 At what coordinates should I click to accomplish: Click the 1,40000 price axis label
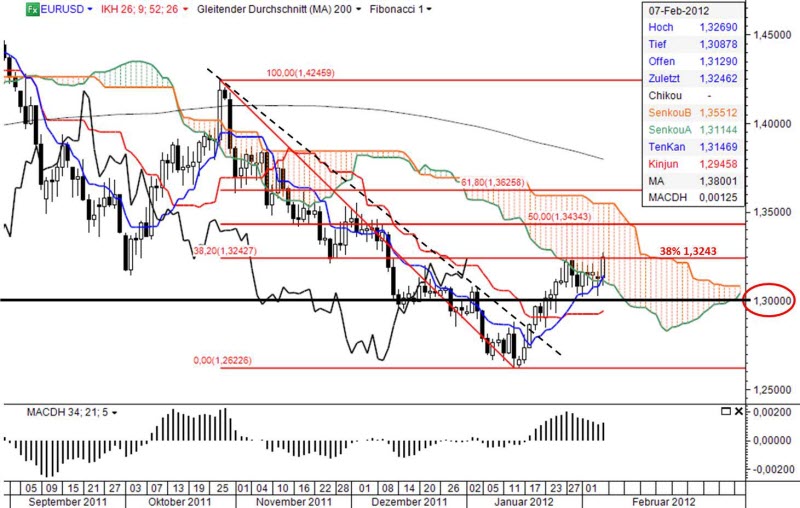pos(772,124)
